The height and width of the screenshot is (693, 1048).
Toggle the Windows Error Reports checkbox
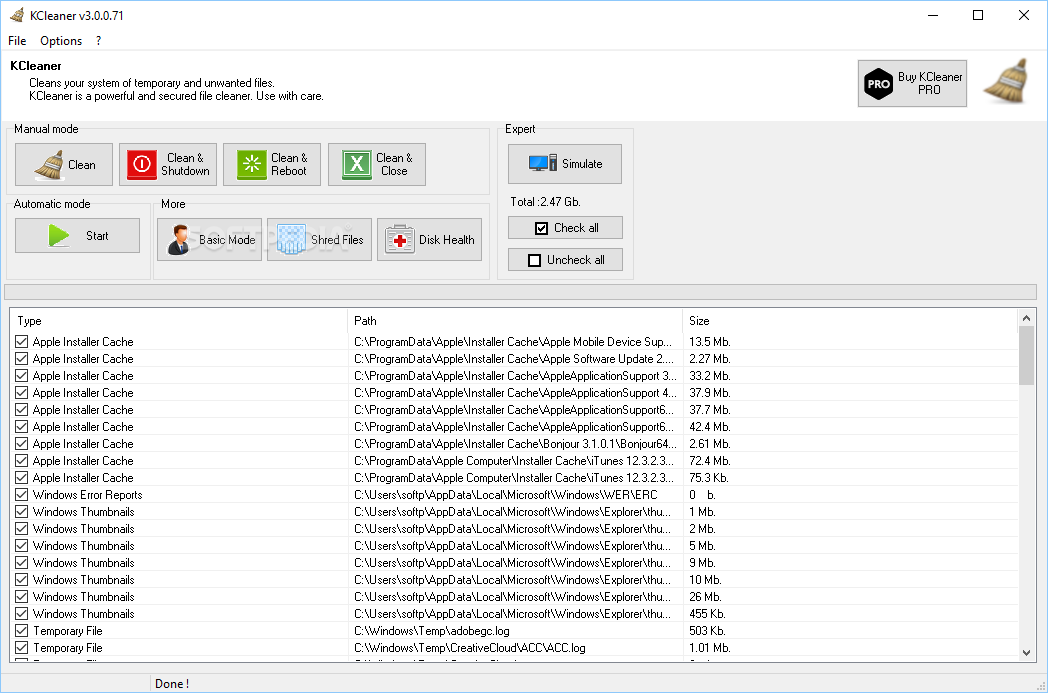21,495
